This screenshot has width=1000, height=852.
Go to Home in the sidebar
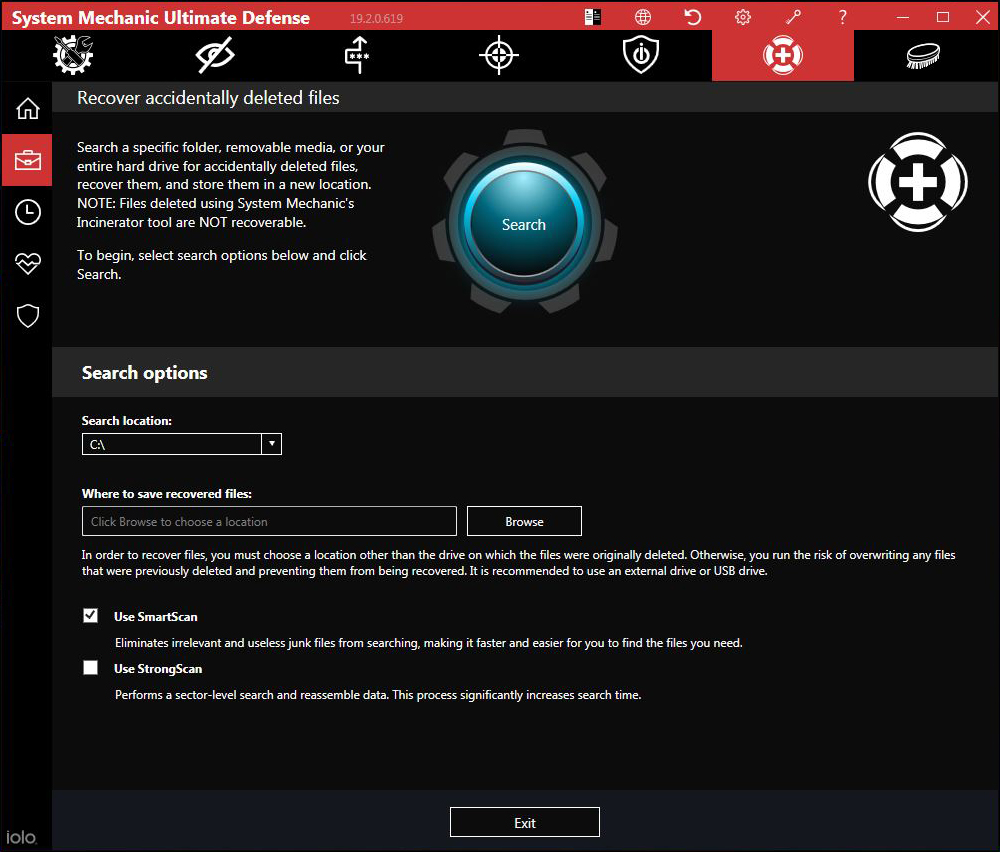point(27,108)
